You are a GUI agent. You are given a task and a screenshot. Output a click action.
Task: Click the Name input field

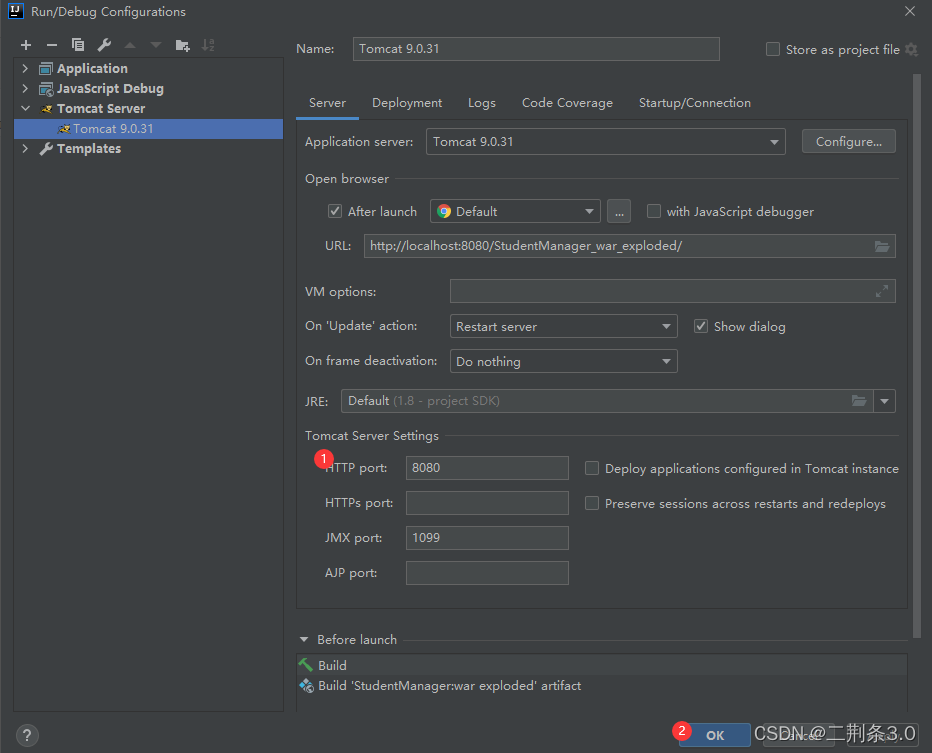point(536,49)
